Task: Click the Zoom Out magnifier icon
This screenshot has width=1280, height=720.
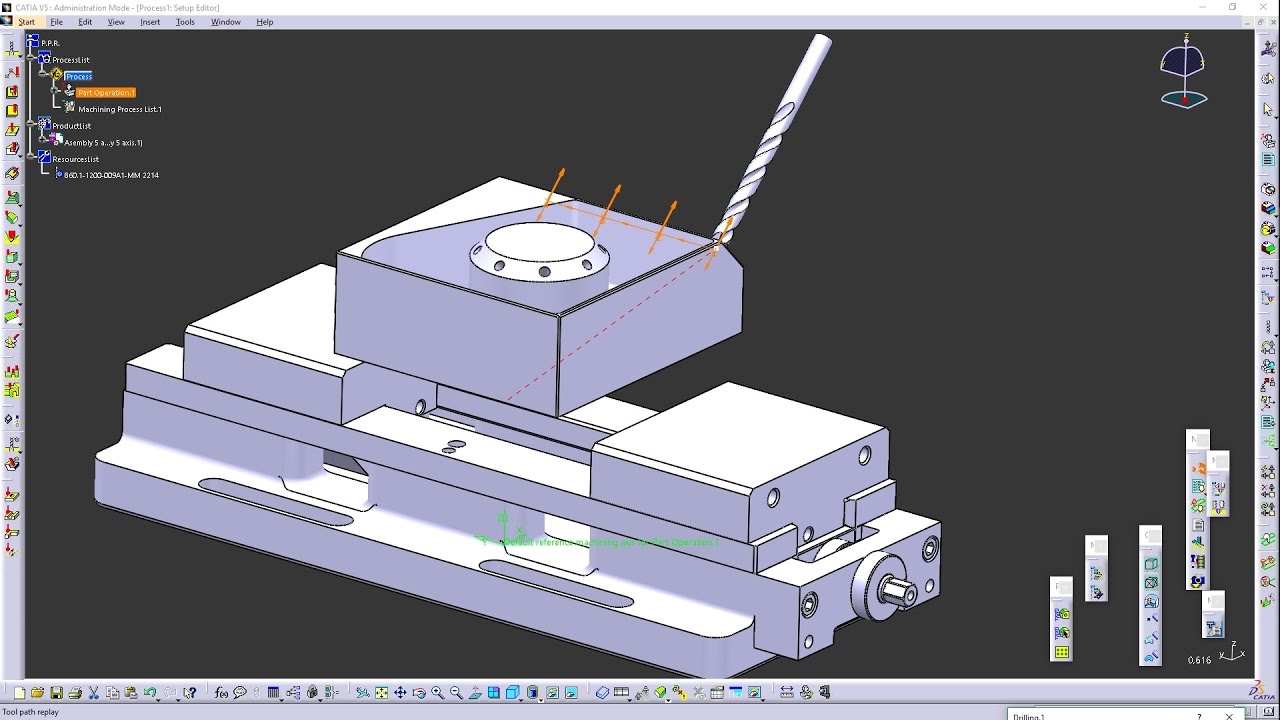Action: coord(456,692)
